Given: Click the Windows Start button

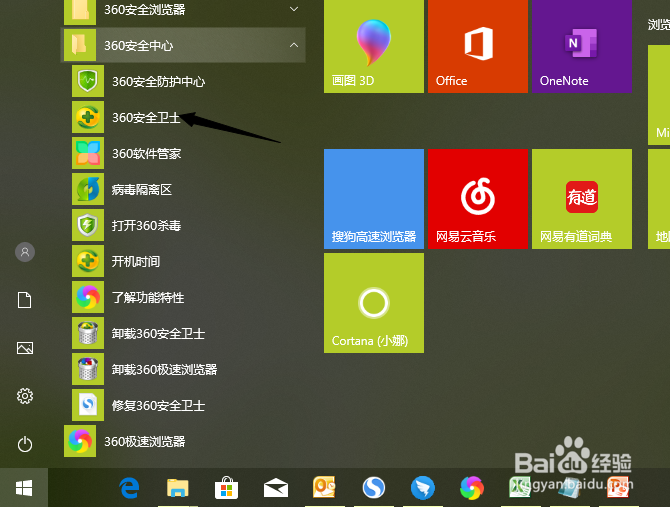Looking at the screenshot, I should point(24,488).
